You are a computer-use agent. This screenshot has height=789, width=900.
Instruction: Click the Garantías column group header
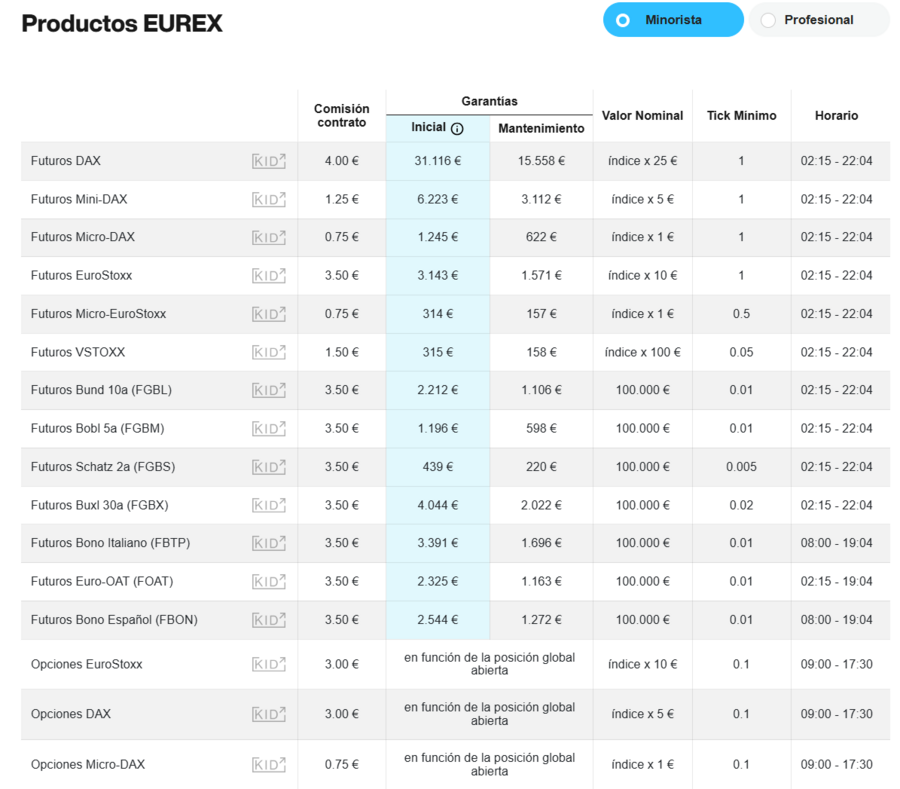(490, 101)
